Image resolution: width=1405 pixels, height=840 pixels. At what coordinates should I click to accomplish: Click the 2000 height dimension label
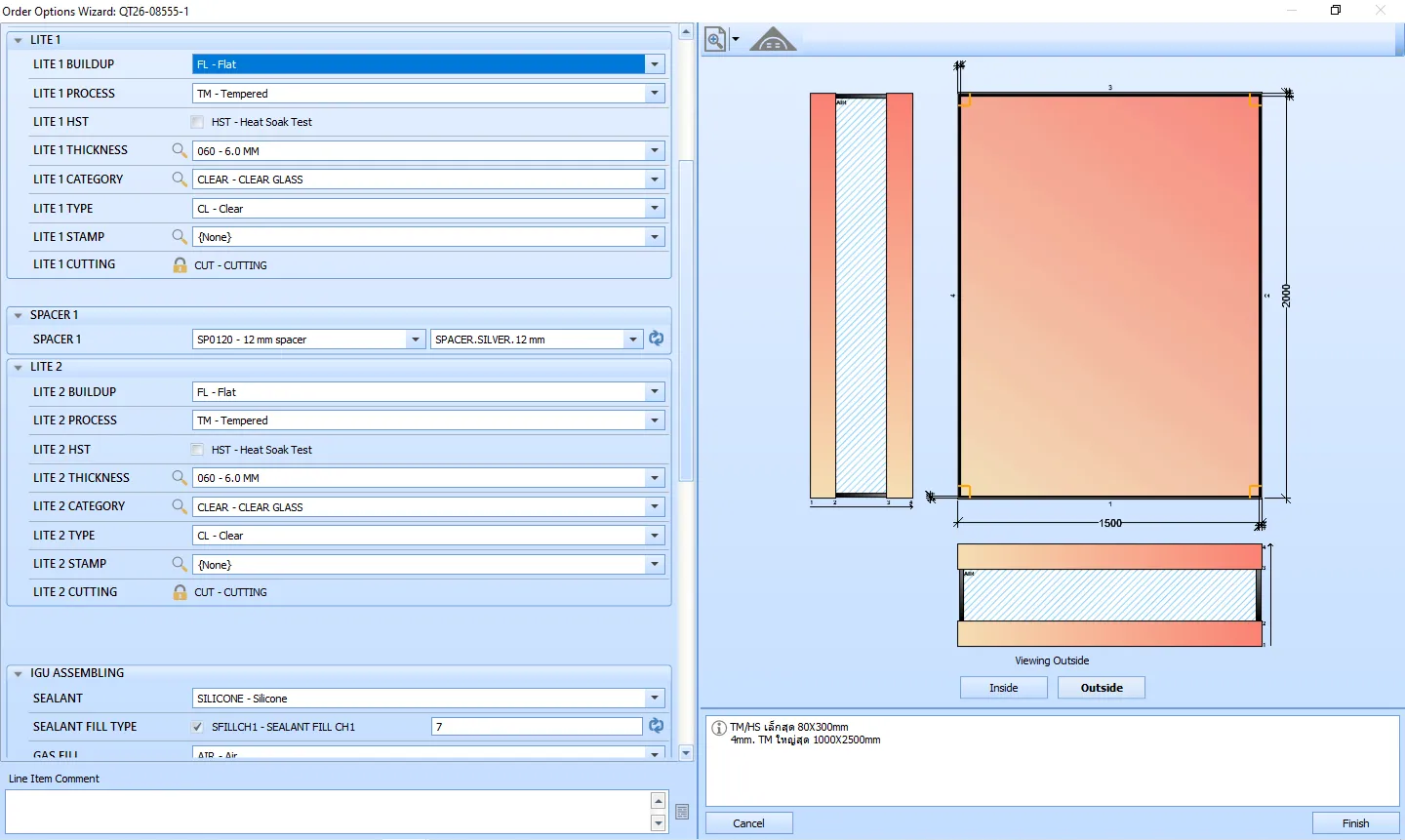(x=1286, y=296)
